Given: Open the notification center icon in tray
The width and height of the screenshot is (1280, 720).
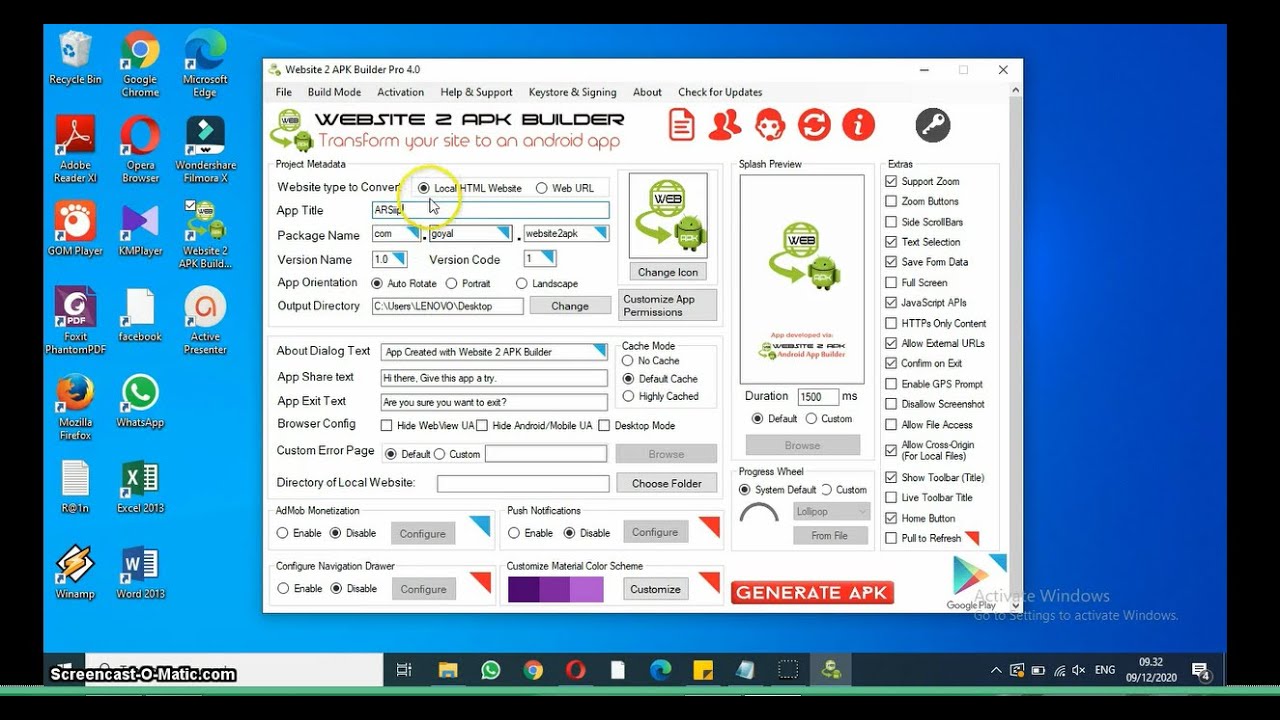Looking at the screenshot, I should [1201, 670].
